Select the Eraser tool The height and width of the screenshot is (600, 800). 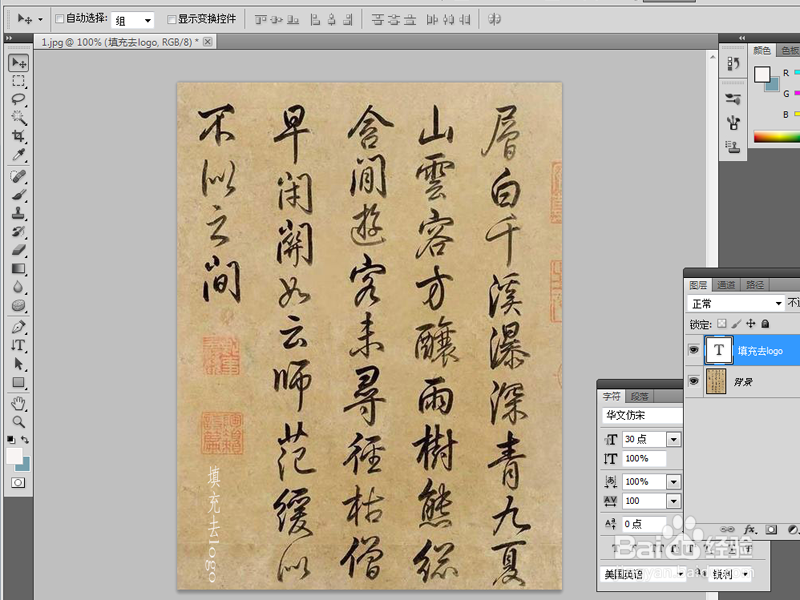(x=18, y=250)
